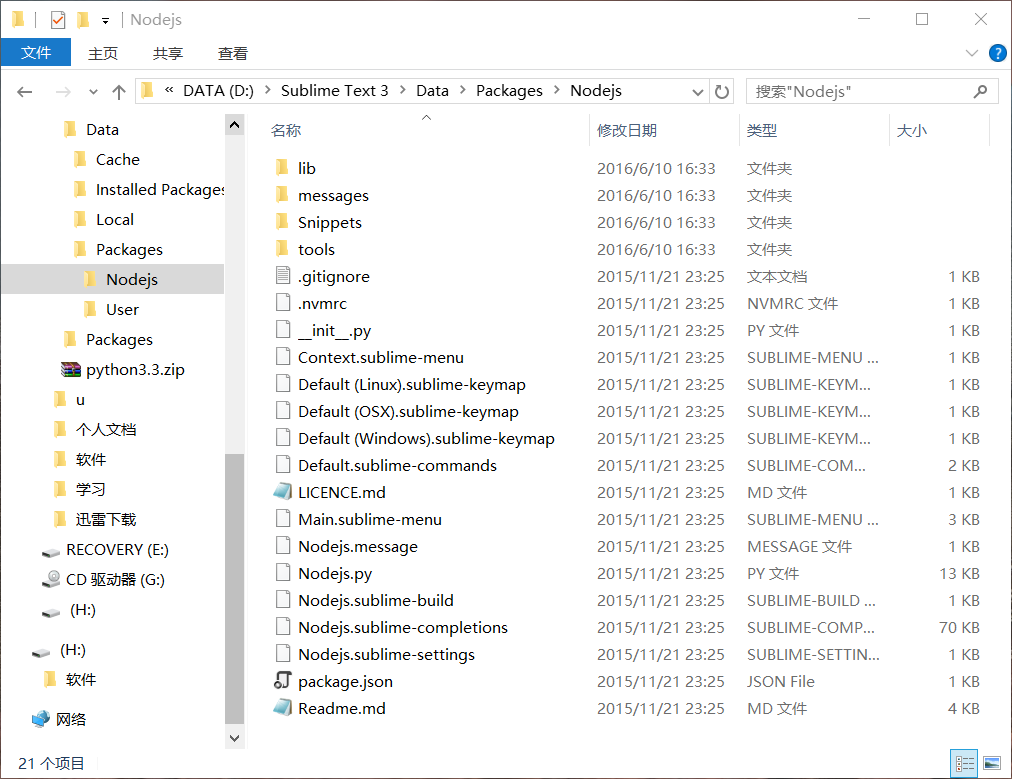Click the navigation pane scrollbar thumb

pyautogui.click(x=234, y=589)
